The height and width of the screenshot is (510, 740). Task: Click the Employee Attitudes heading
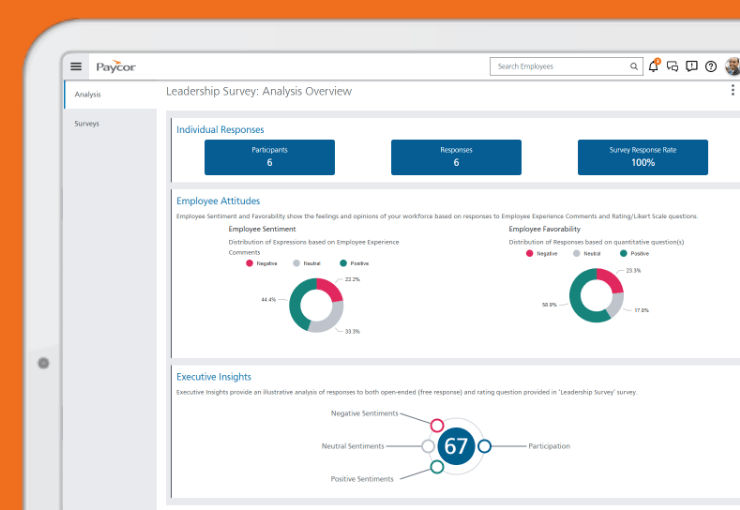tap(218, 201)
